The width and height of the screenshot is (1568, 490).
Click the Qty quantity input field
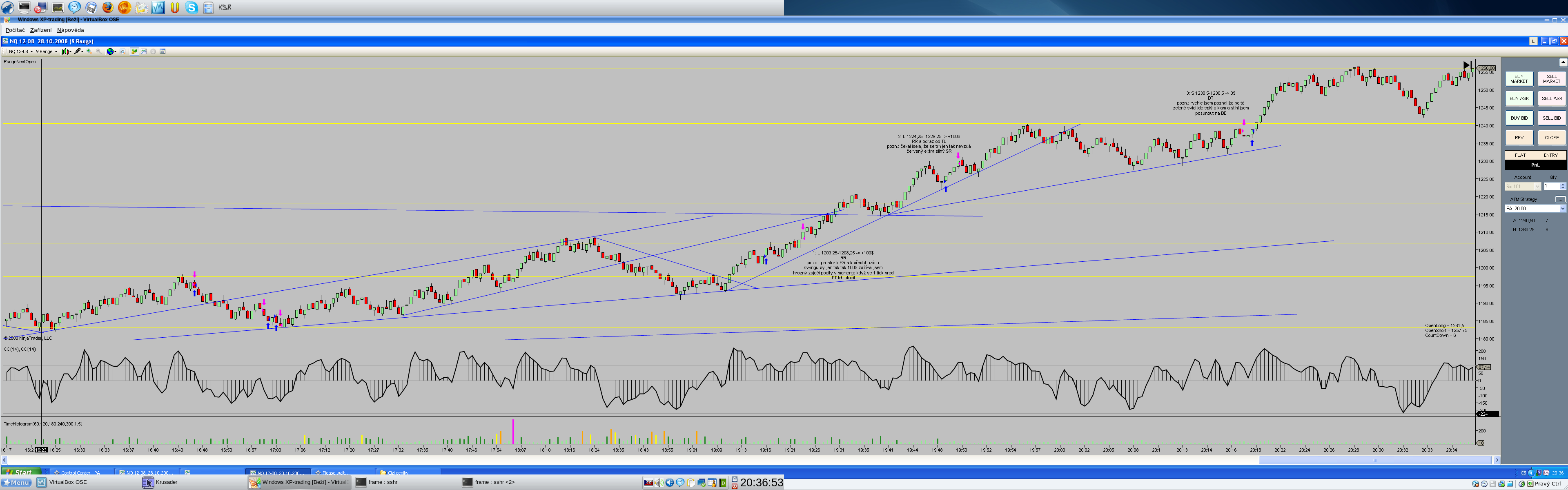[x=1551, y=186]
